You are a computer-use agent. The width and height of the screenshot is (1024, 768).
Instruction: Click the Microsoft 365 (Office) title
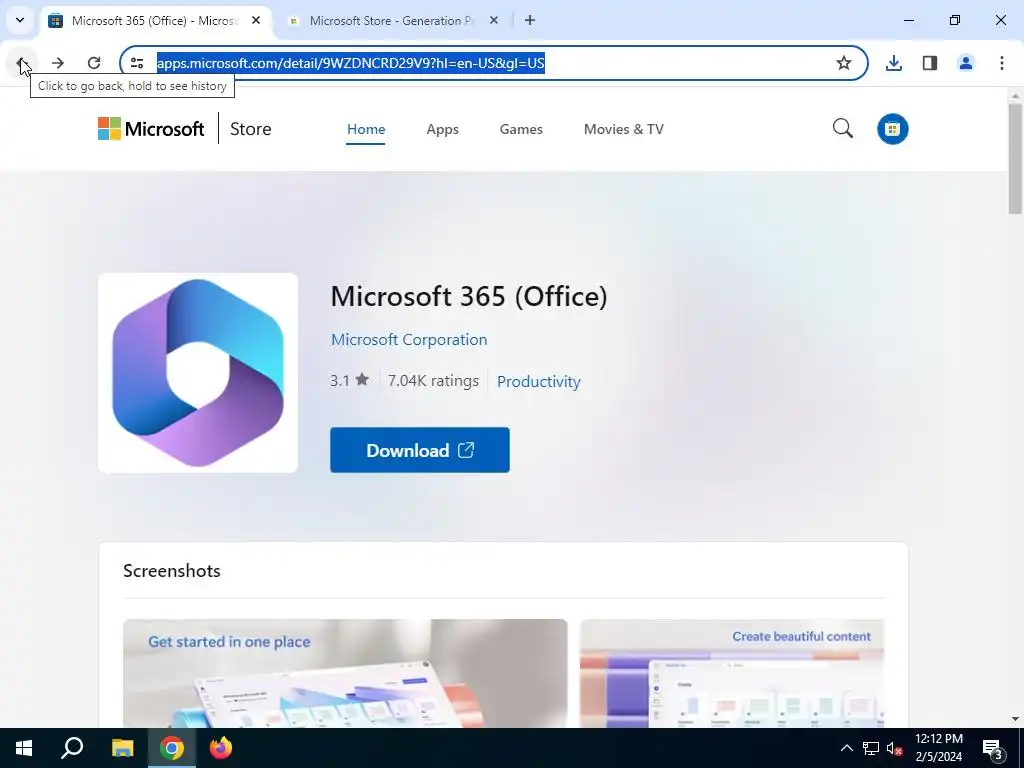469,296
